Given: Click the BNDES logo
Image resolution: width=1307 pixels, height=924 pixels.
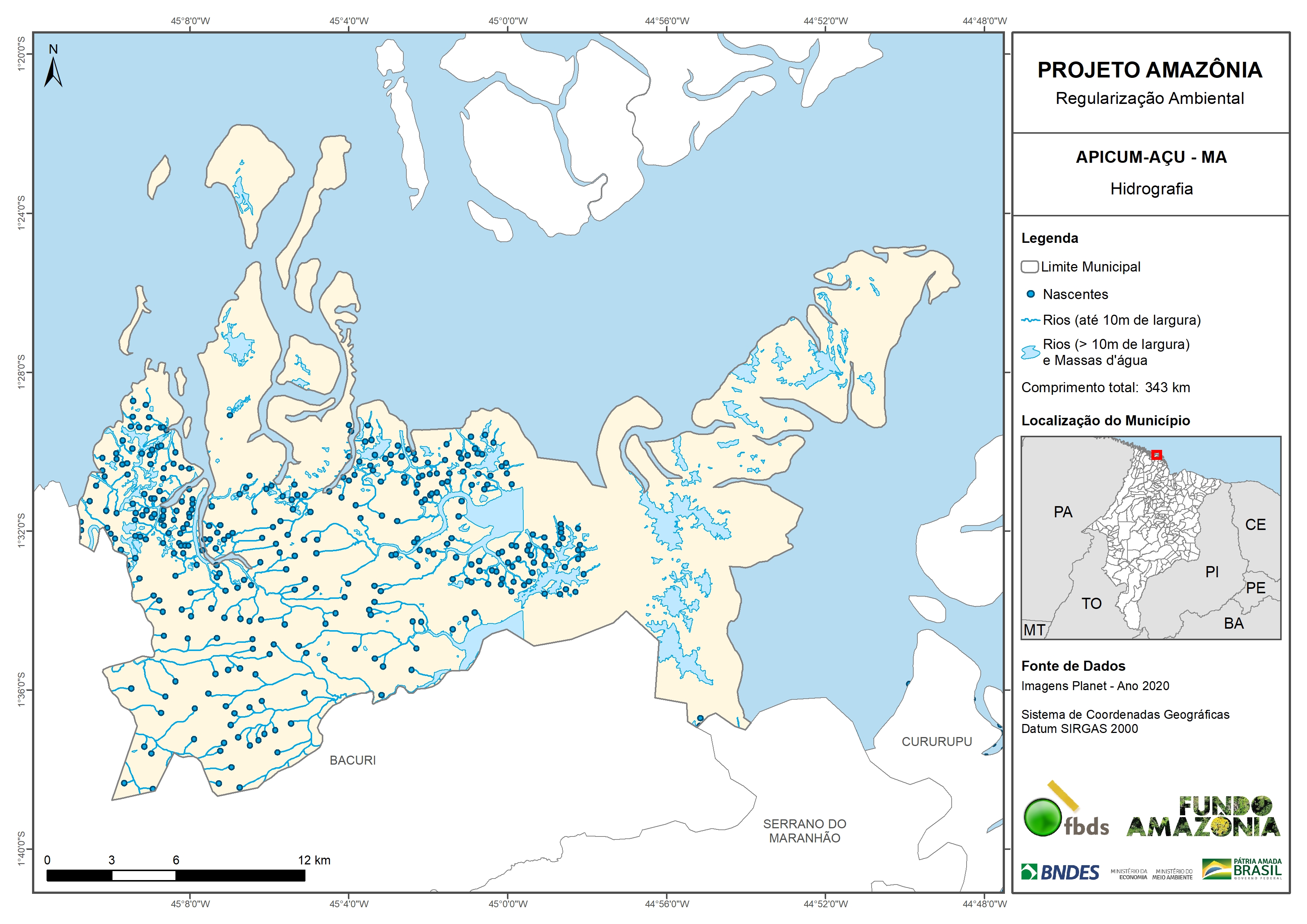Looking at the screenshot, I should pos(1060,872).
